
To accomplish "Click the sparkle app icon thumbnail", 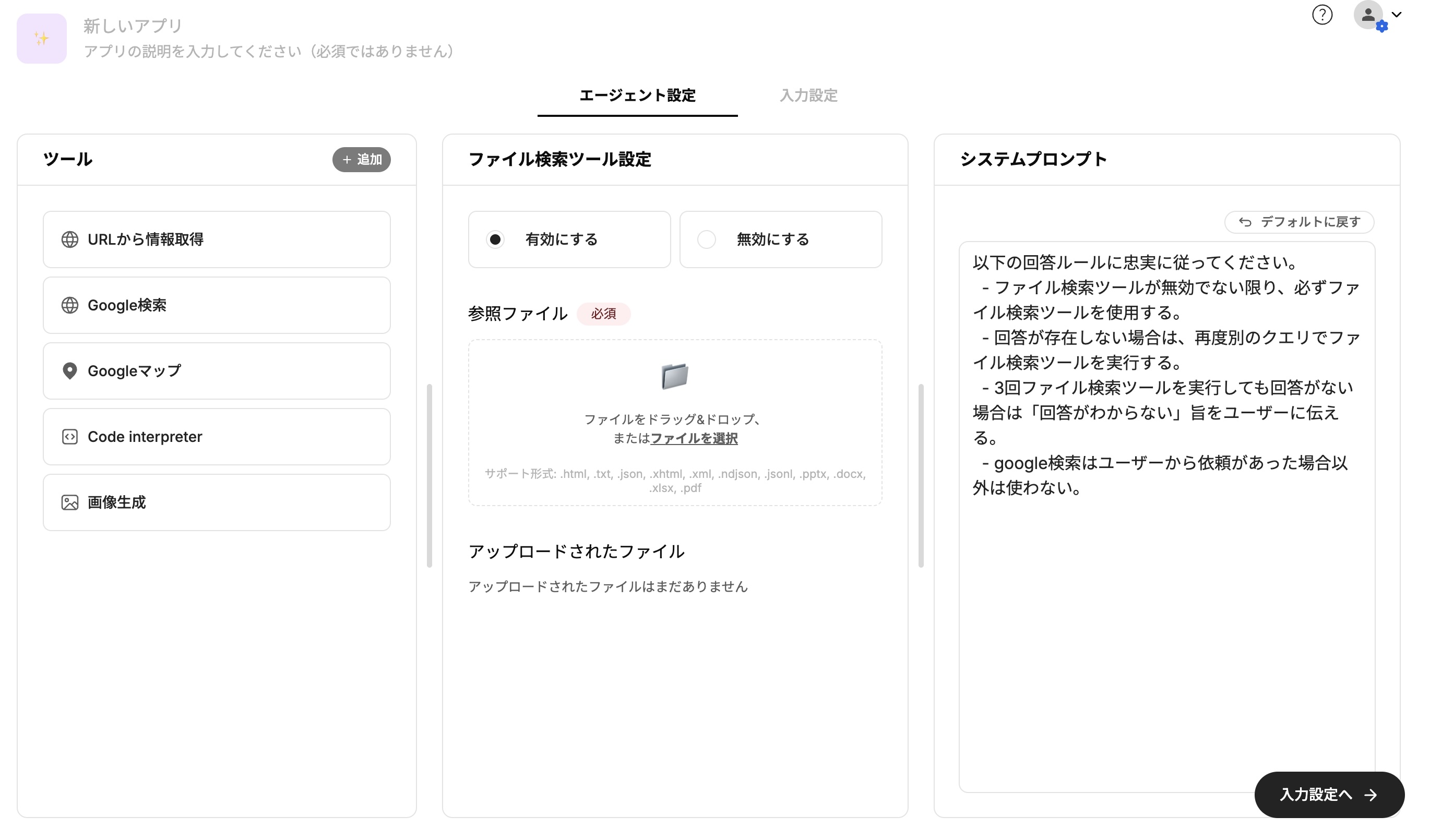I will coord(41,39).
